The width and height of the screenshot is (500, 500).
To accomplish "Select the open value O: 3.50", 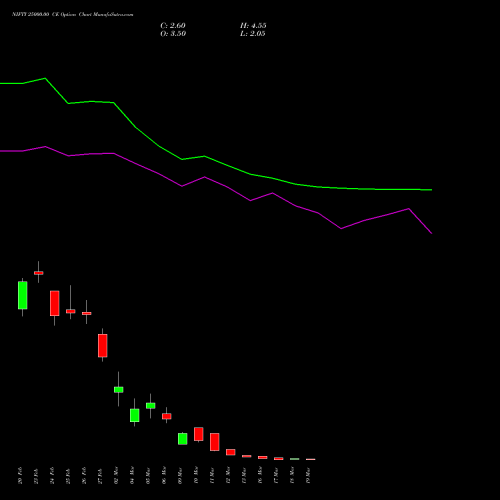I will click(173, 34).
